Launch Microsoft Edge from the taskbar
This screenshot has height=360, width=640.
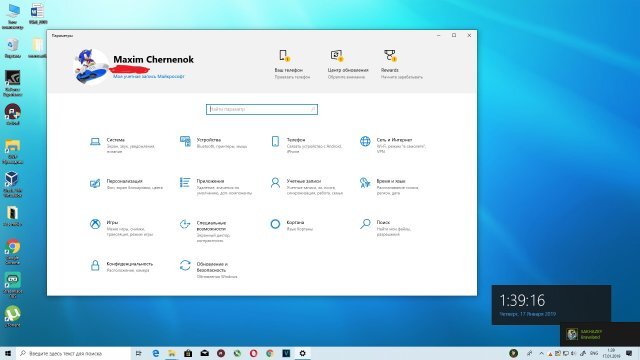click(156, 353)
